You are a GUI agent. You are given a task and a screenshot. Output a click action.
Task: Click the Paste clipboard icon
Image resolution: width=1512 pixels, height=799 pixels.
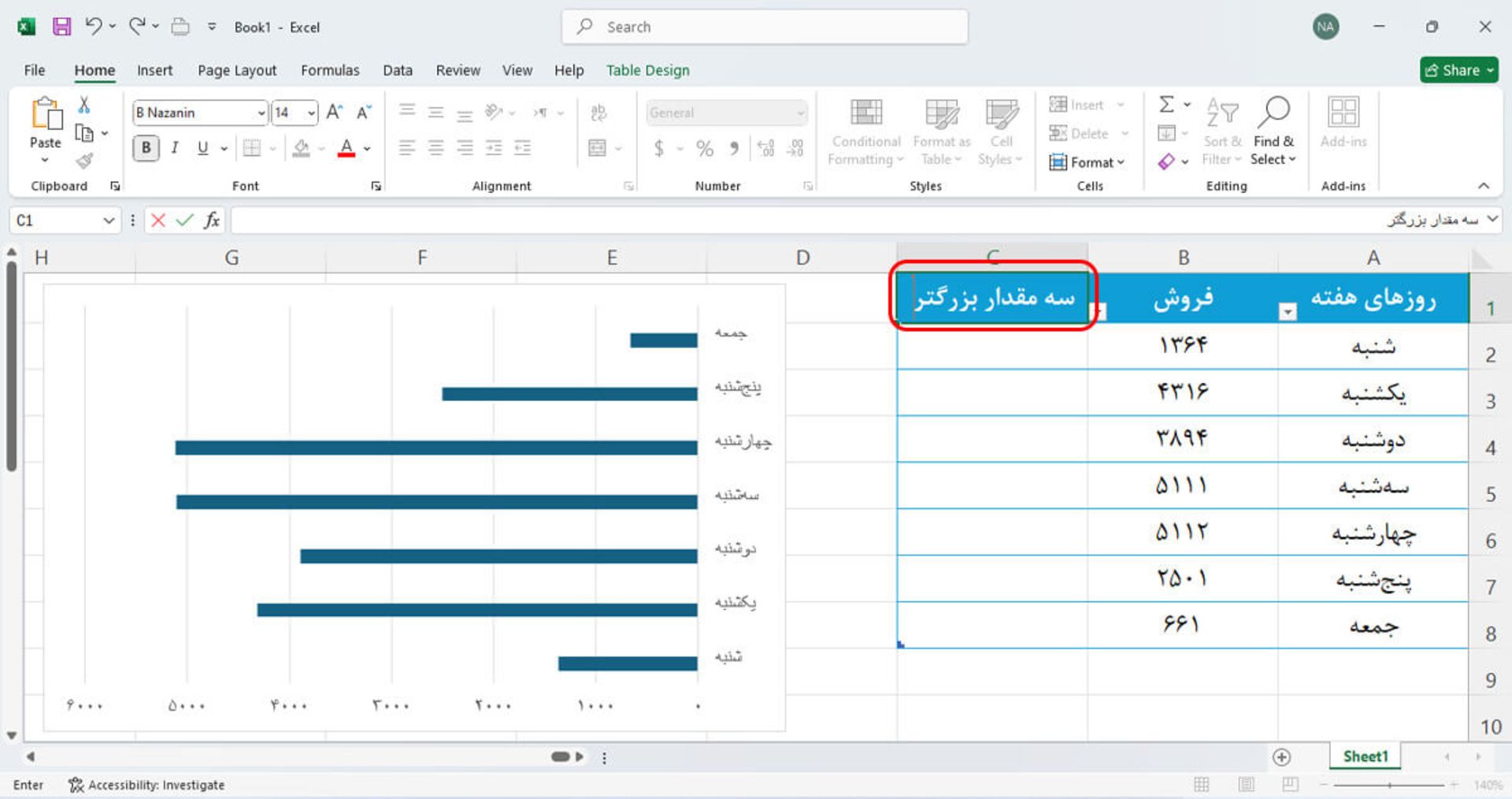[46, 114]
